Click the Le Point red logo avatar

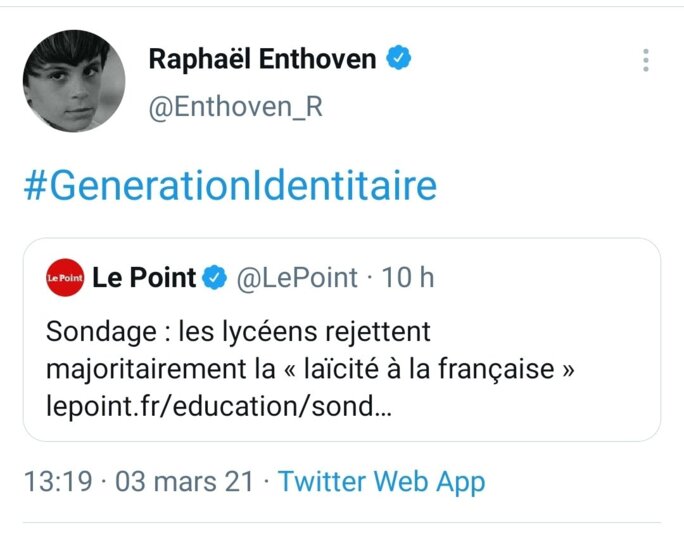tap(65, 278)
